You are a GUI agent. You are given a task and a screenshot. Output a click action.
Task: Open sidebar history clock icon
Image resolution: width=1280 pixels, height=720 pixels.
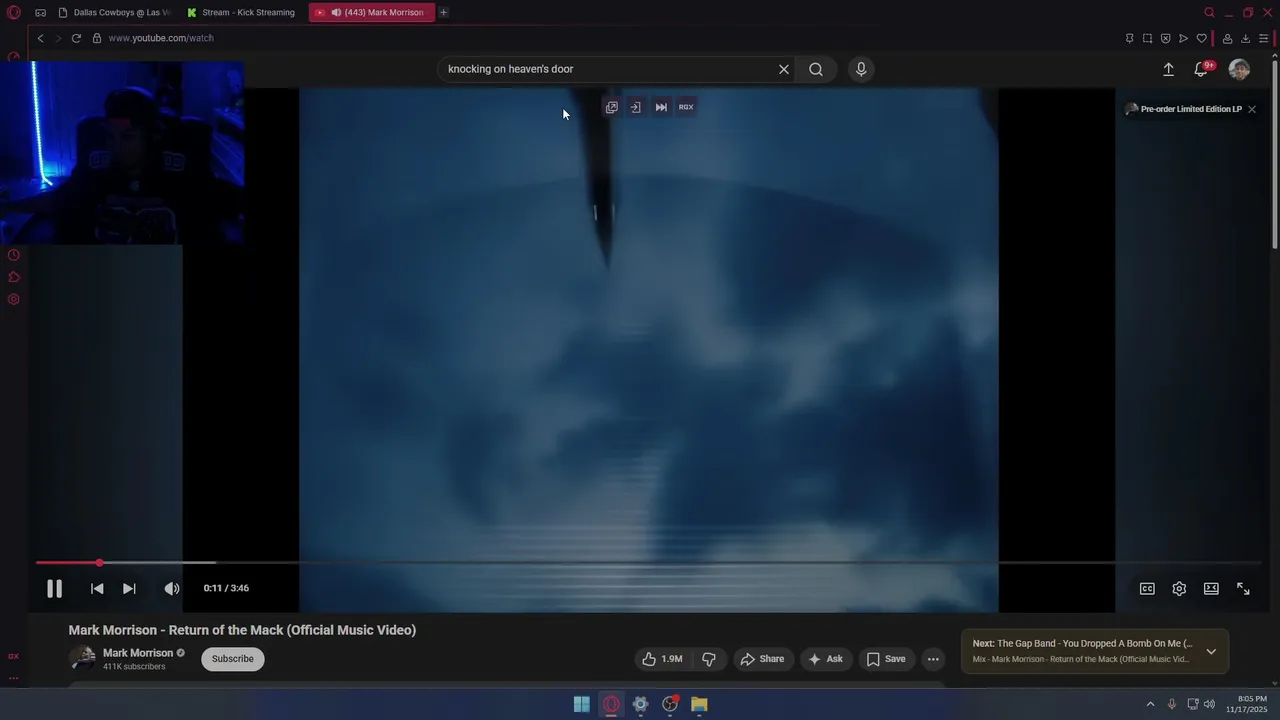(x=14, y=255)
